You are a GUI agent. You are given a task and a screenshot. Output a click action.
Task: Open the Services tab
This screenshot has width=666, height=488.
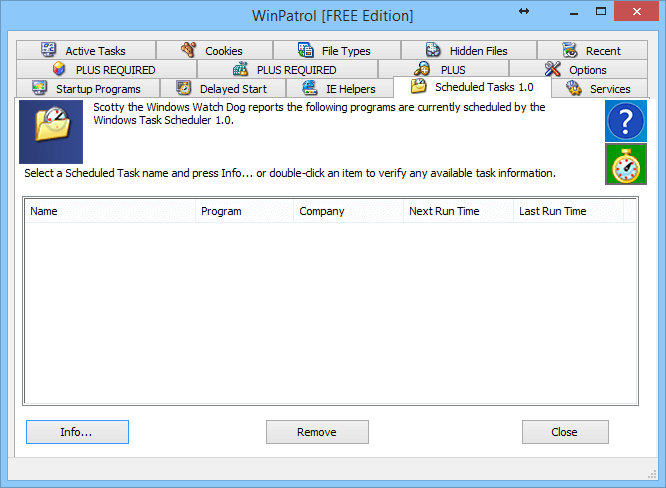[x=599, y=88]
